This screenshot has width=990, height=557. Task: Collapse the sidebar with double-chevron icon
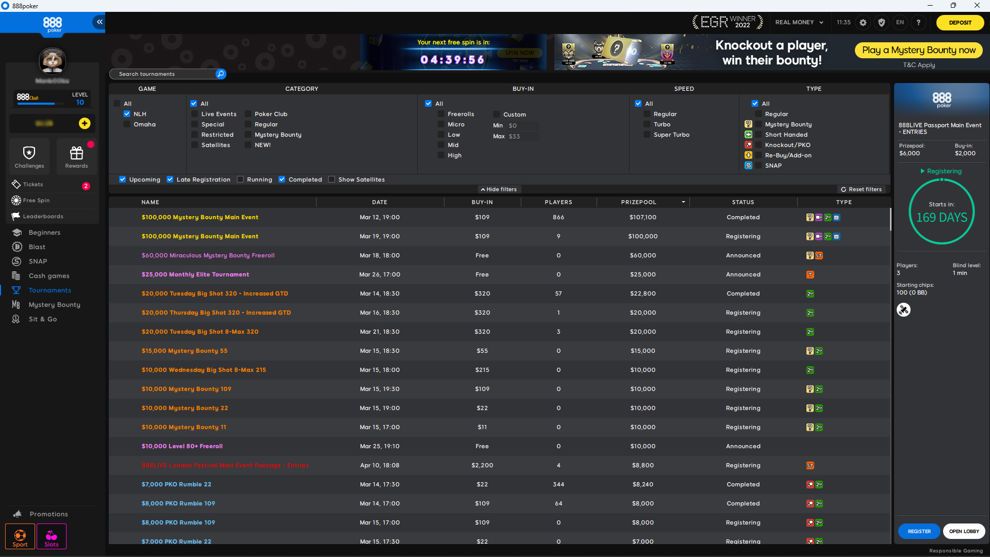[x=99, y=22]
